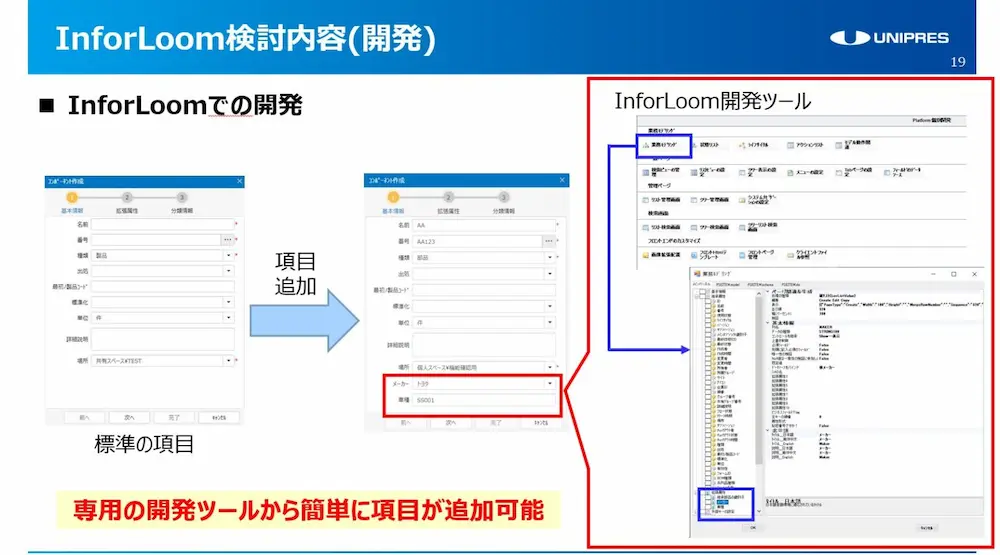The image size is (1000, 555).
Task: Click OK in the 業務モデリング window
Action: coord(753,528)
